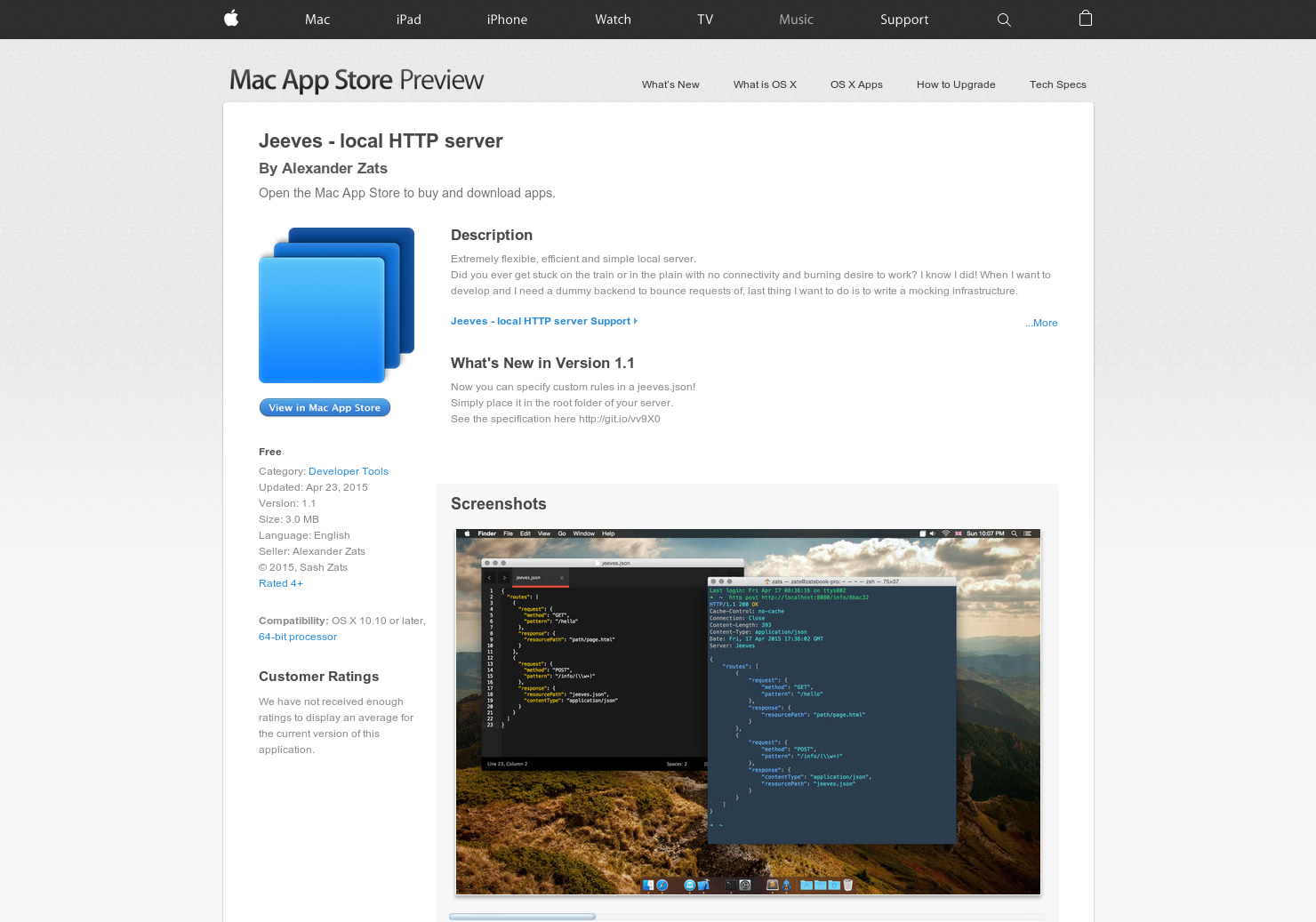Screen dimensions: 1316x922
Task: Click What's New in Version 1.1 heading
Action: (542, 363)
